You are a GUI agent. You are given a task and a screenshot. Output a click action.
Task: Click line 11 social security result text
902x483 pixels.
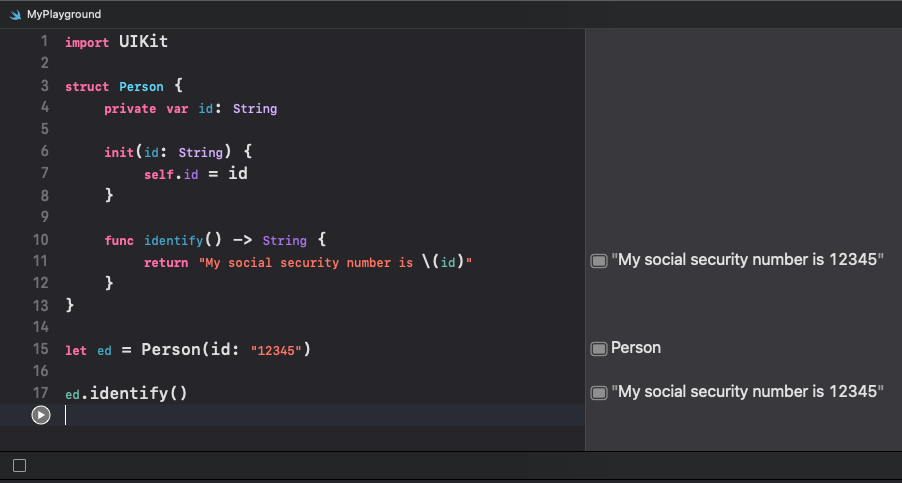(747, 260)
